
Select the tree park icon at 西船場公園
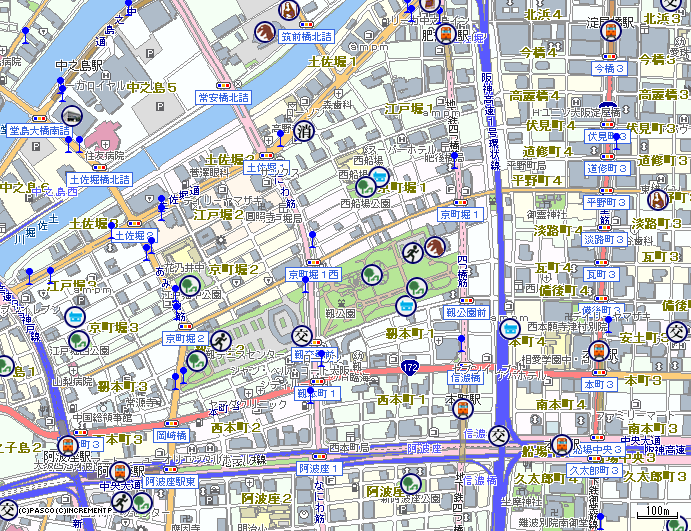click(367, 184)
